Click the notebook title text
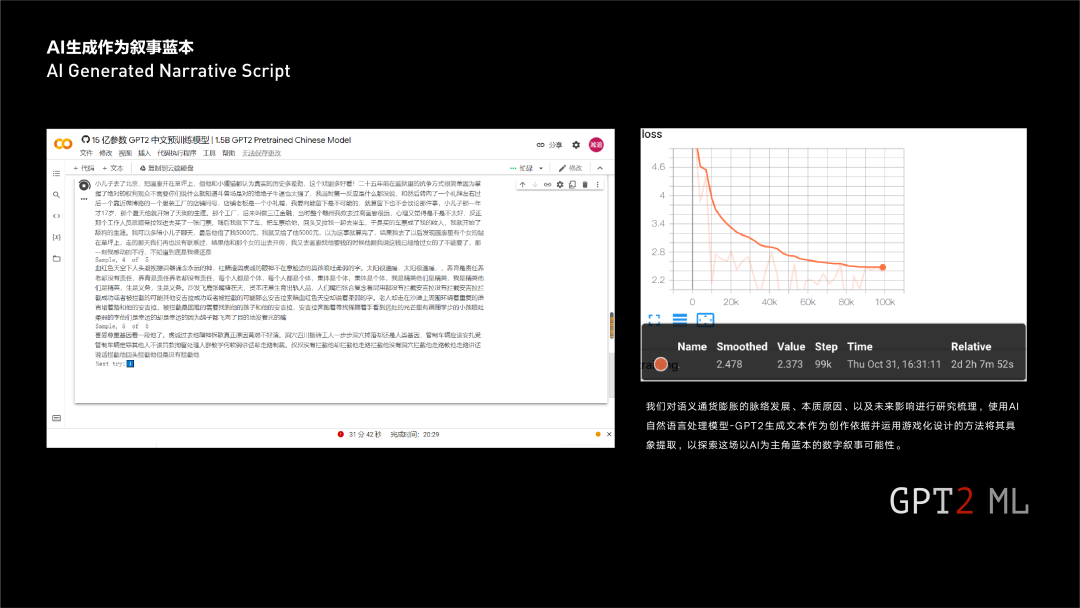Screen dimensions: 1080x608 [x=221, y=140]
